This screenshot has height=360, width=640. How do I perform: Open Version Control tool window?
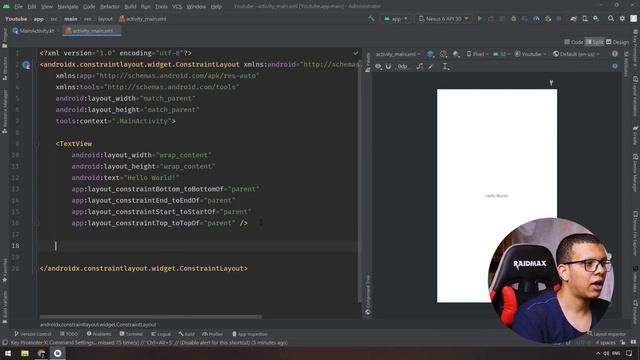33,334
